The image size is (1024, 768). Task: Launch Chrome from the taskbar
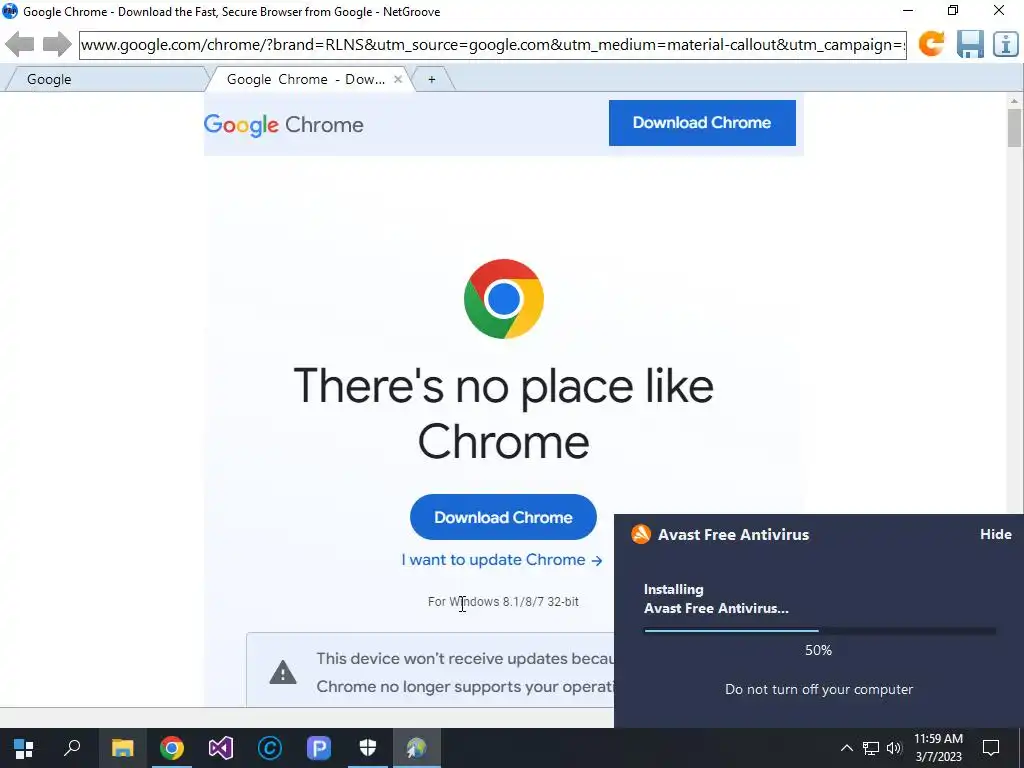coord(172,748)
